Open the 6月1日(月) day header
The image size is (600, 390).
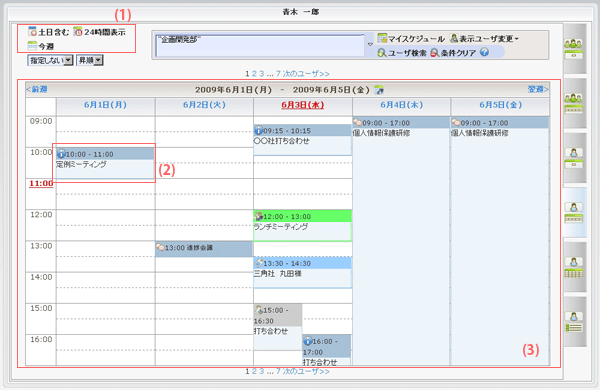[x=105, y=105]
